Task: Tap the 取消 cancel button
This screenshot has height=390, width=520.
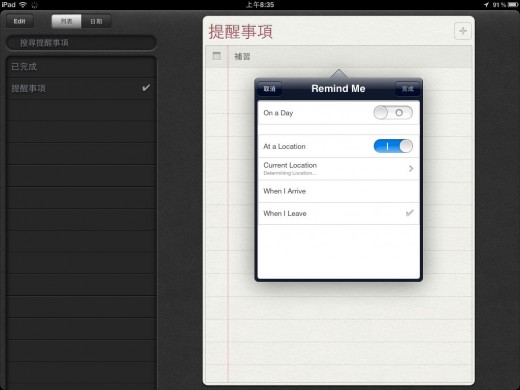Action: point(269,89)
